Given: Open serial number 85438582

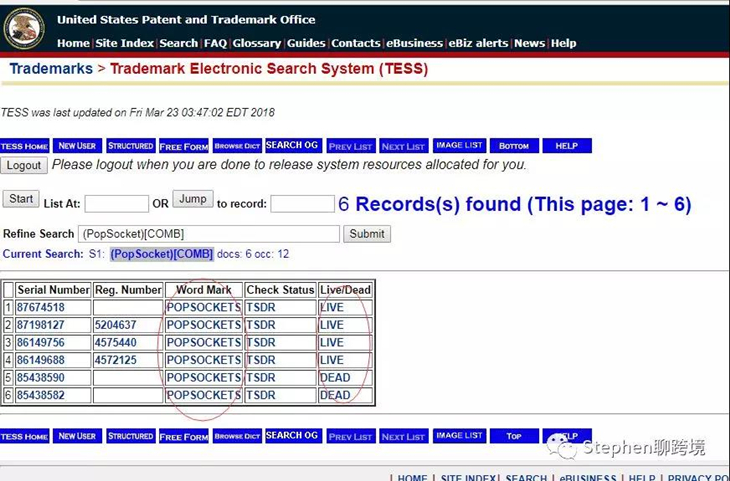Looking at the screenshot, I should [x=41, y=395].
